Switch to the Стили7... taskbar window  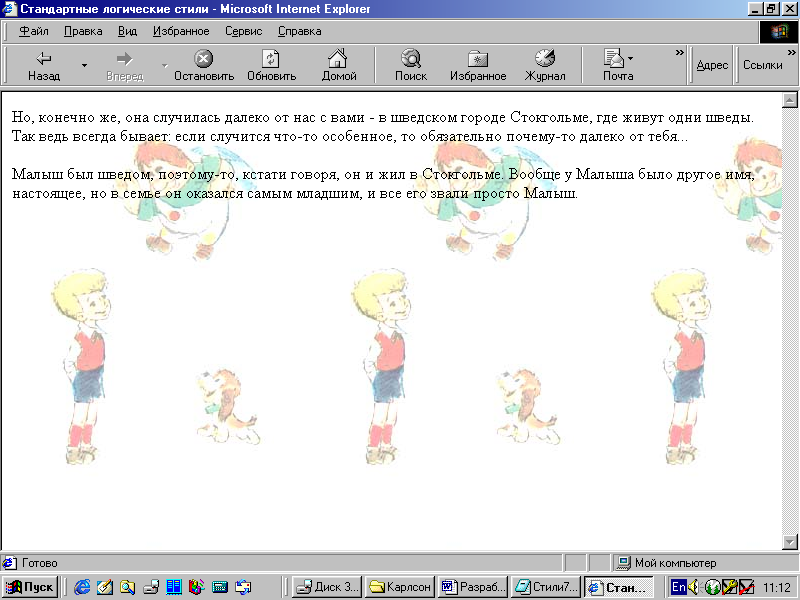click(x=546, y=587)
